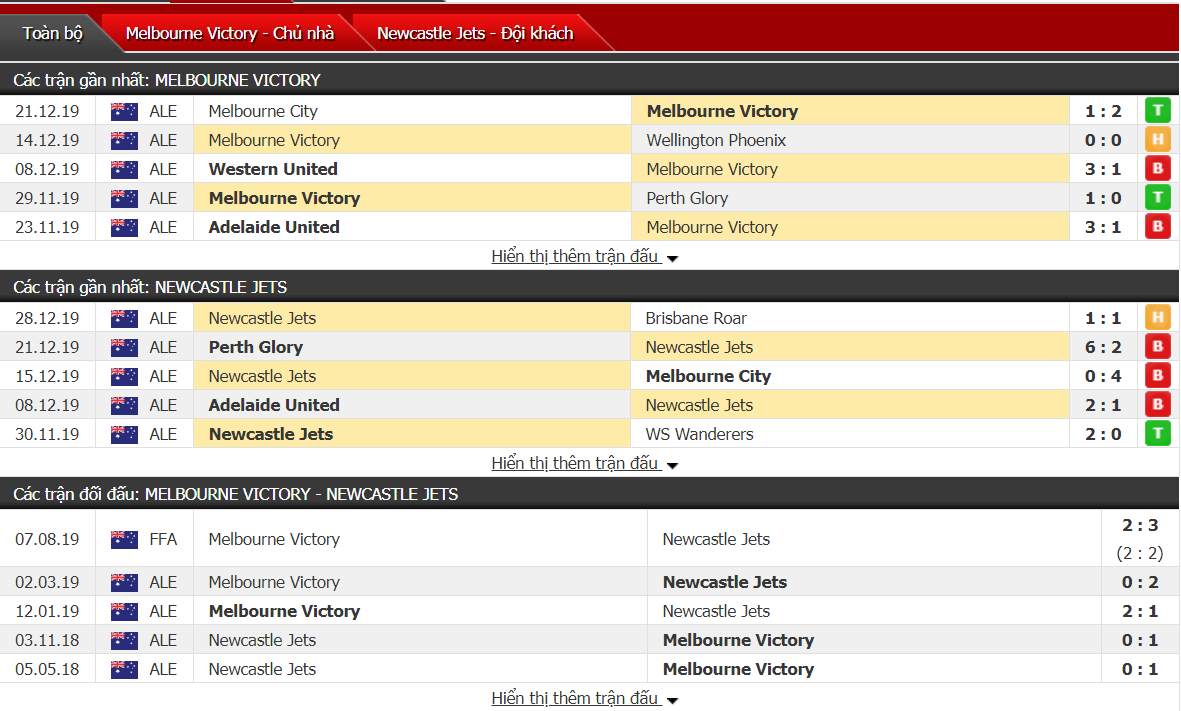The width and height of the screenshot is (1181, 711).
Task: Open WS Wanderers team link
Action: pos(699,435)
